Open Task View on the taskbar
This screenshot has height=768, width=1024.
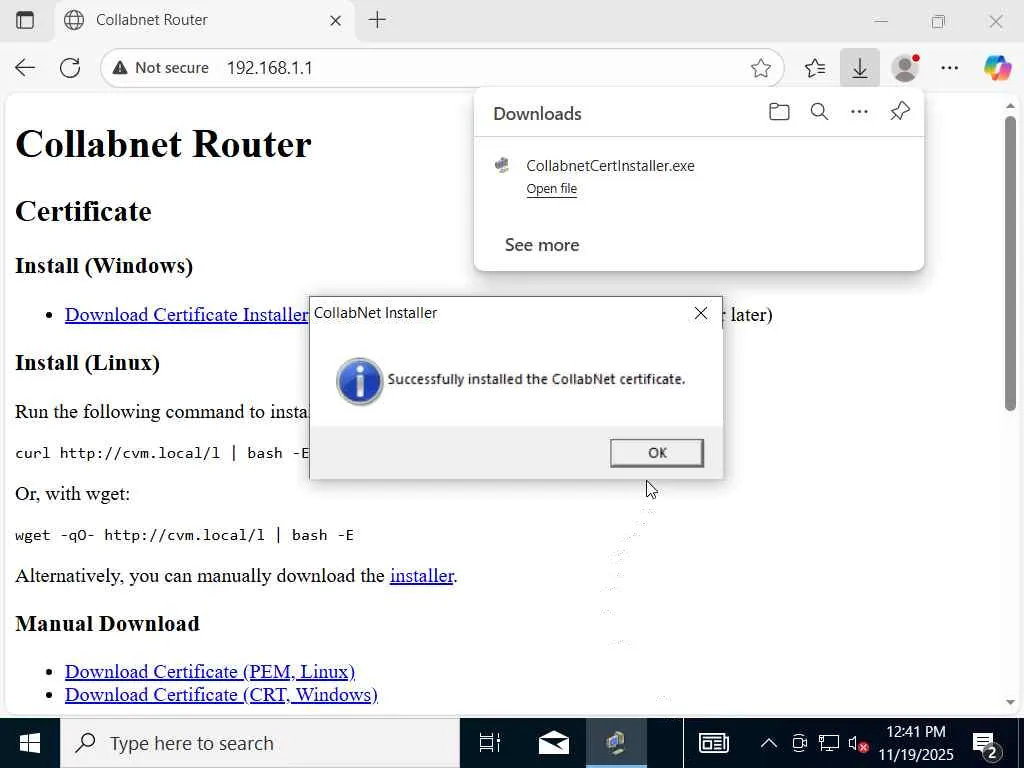490,743
